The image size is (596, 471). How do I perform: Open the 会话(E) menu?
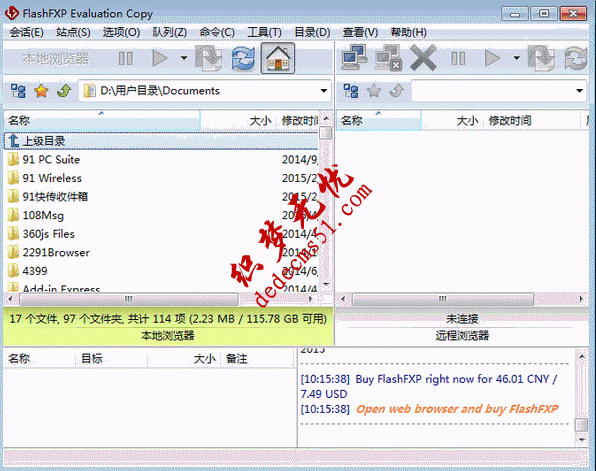(26, 32)
